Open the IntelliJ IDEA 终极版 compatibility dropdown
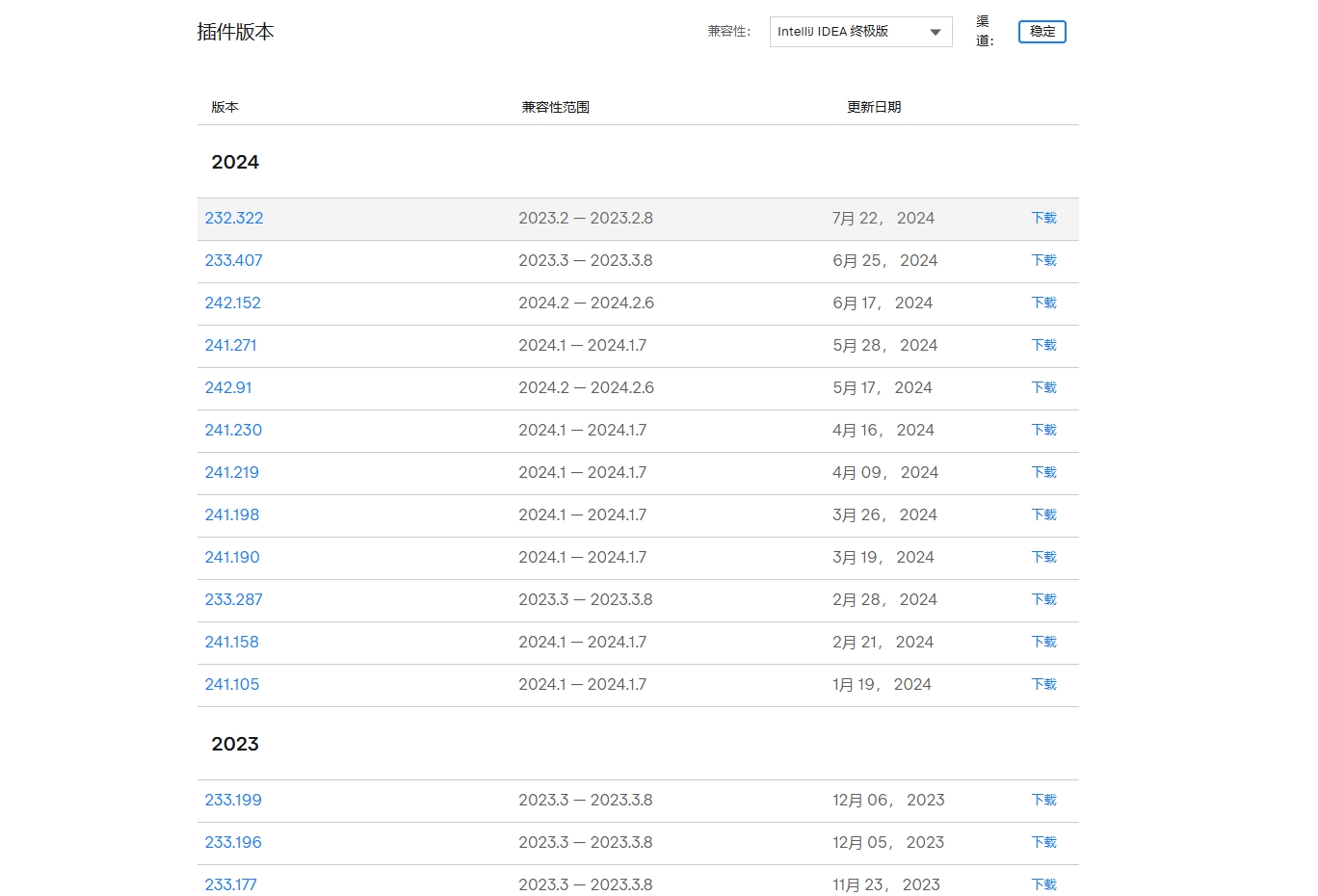 tap(860, 32)
